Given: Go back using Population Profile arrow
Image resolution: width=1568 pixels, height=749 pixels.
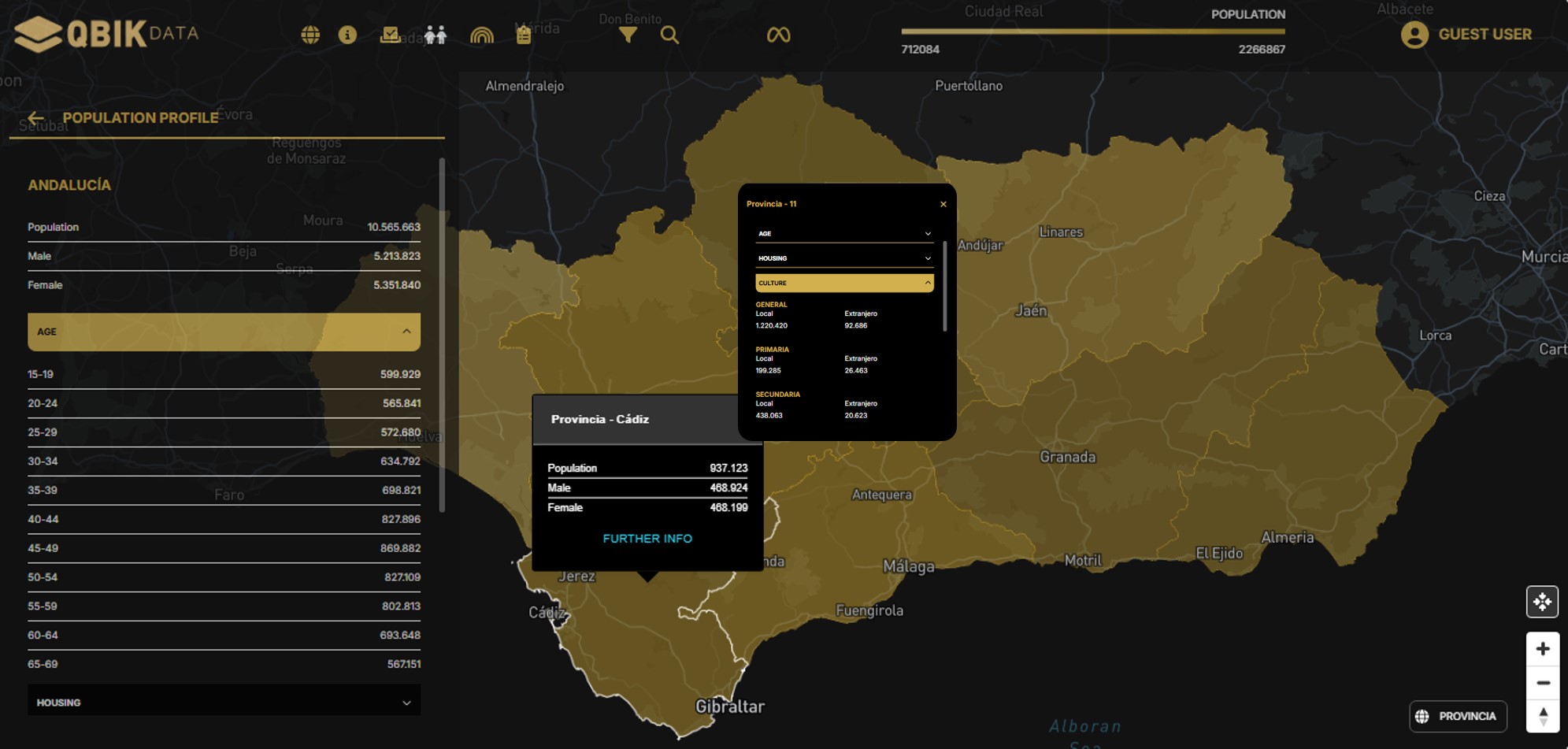Looking at the screenshot, I should [x=35, y=118].
